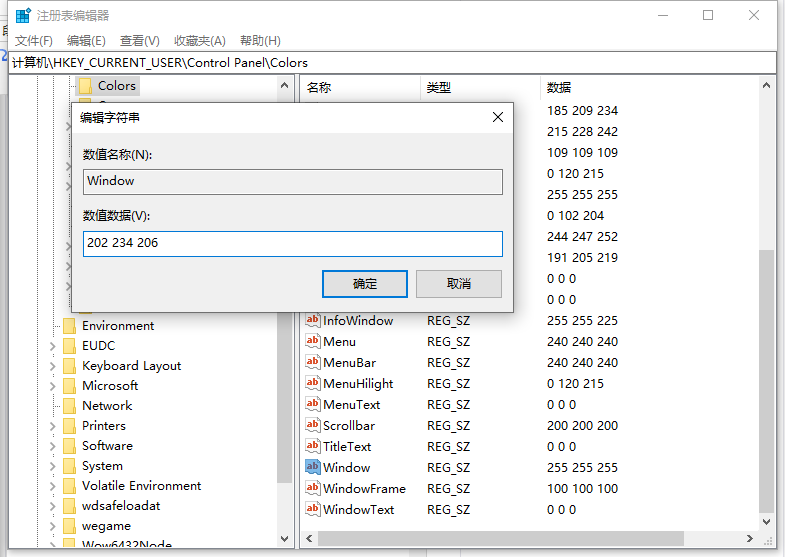785x557 pixels.
Task: Click the Scrollbar value's string icon
Action: [312, 425]
